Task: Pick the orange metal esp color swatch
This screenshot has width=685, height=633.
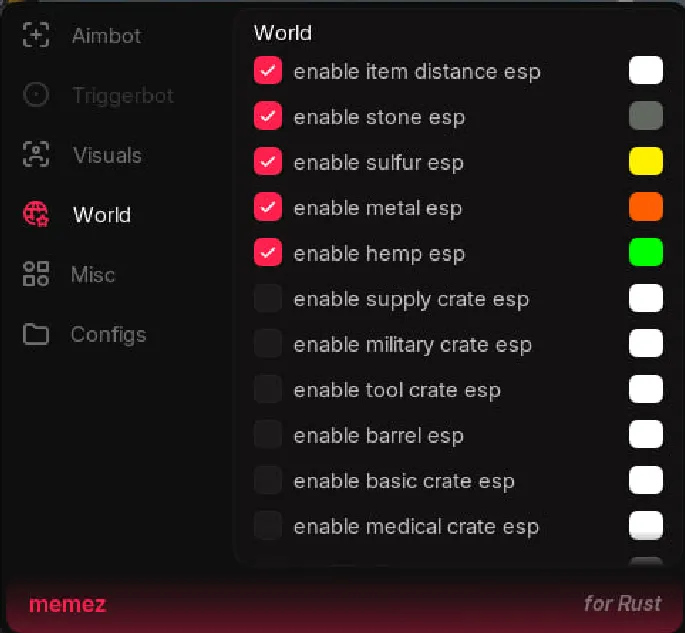Action: pyautogui.click(x=646, y=208)
